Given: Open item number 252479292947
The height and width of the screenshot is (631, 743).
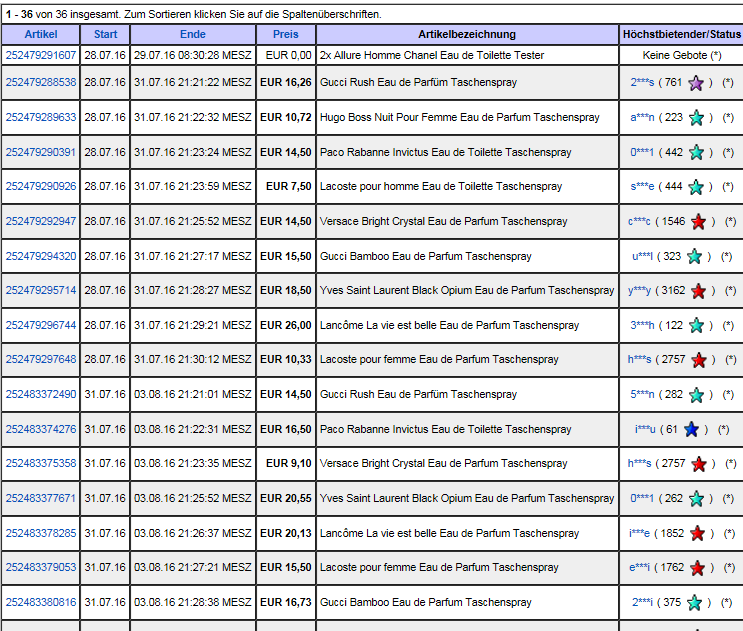Looking at the screenshot, I should [x=41, y=221].
